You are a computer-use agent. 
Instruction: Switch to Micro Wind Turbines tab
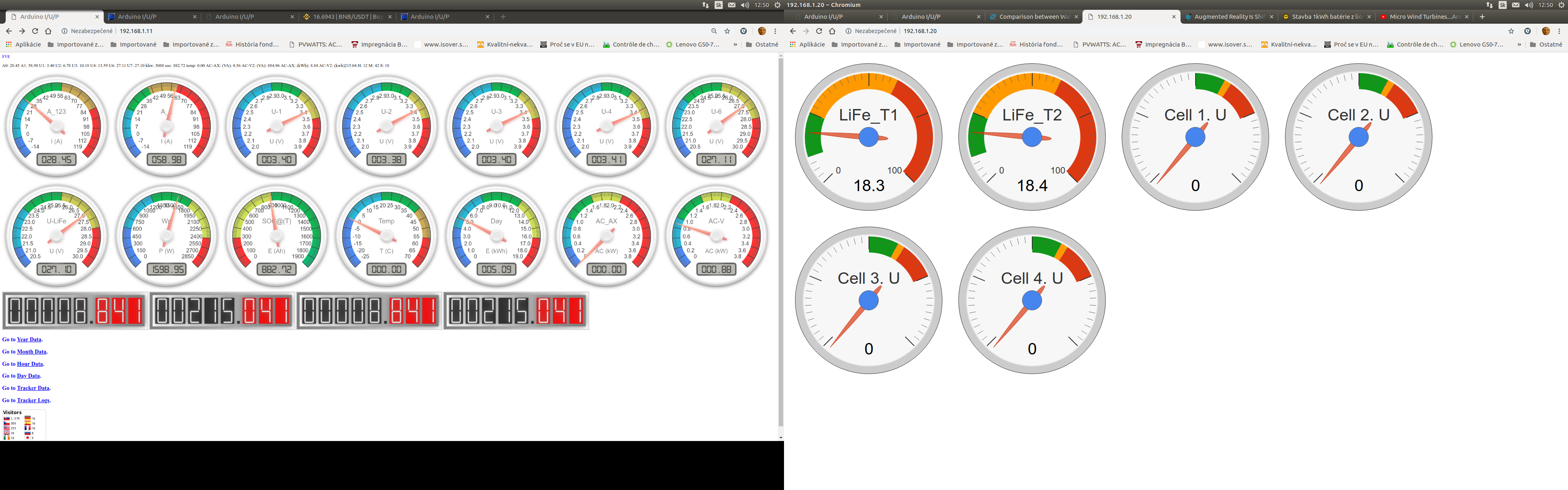(1424, 17)
